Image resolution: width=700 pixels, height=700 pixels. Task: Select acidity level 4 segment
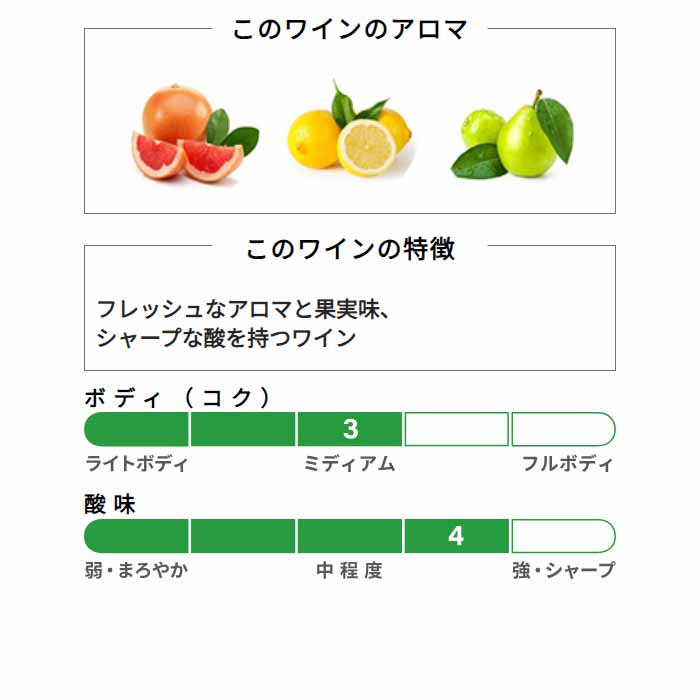(456, 536)
